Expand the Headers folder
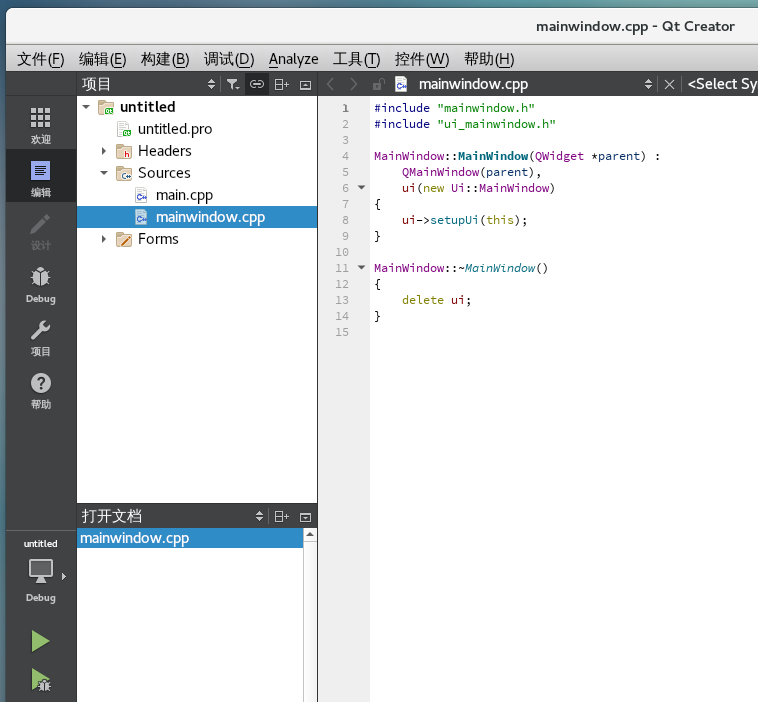 (x=103, y=151)
